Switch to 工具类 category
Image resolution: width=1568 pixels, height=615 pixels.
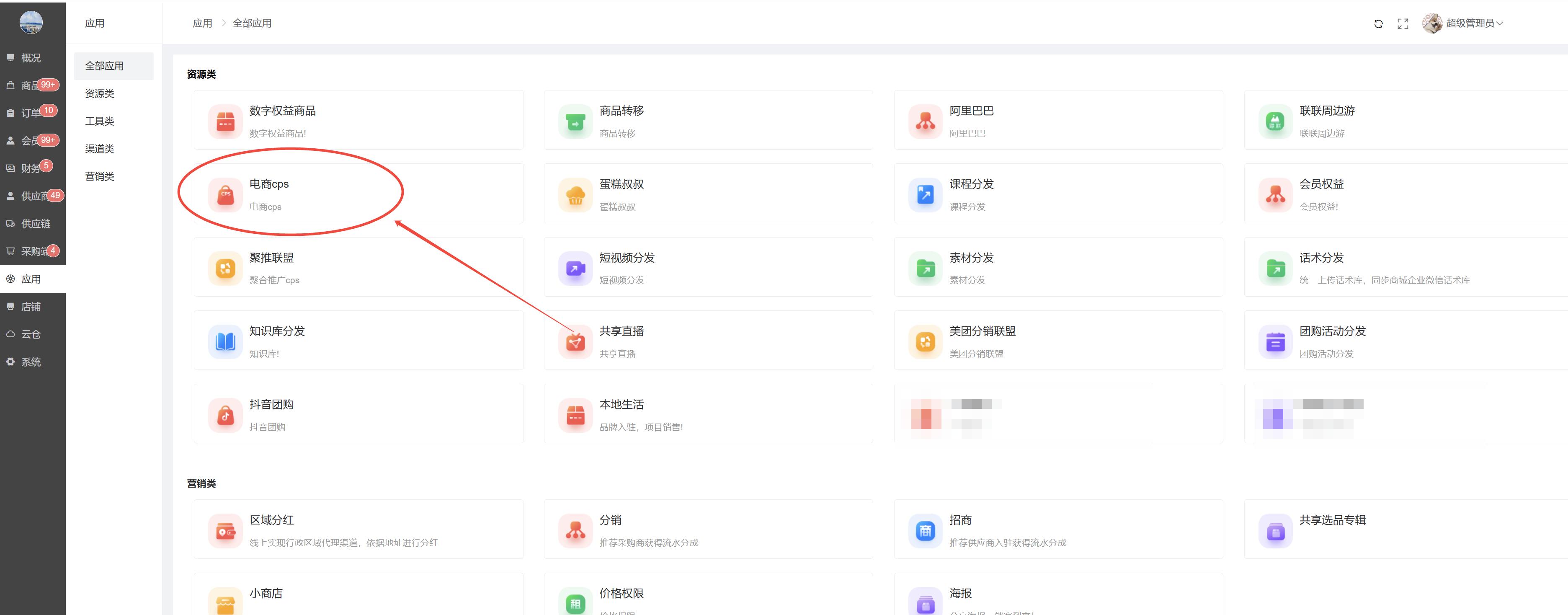click(100, 121)
